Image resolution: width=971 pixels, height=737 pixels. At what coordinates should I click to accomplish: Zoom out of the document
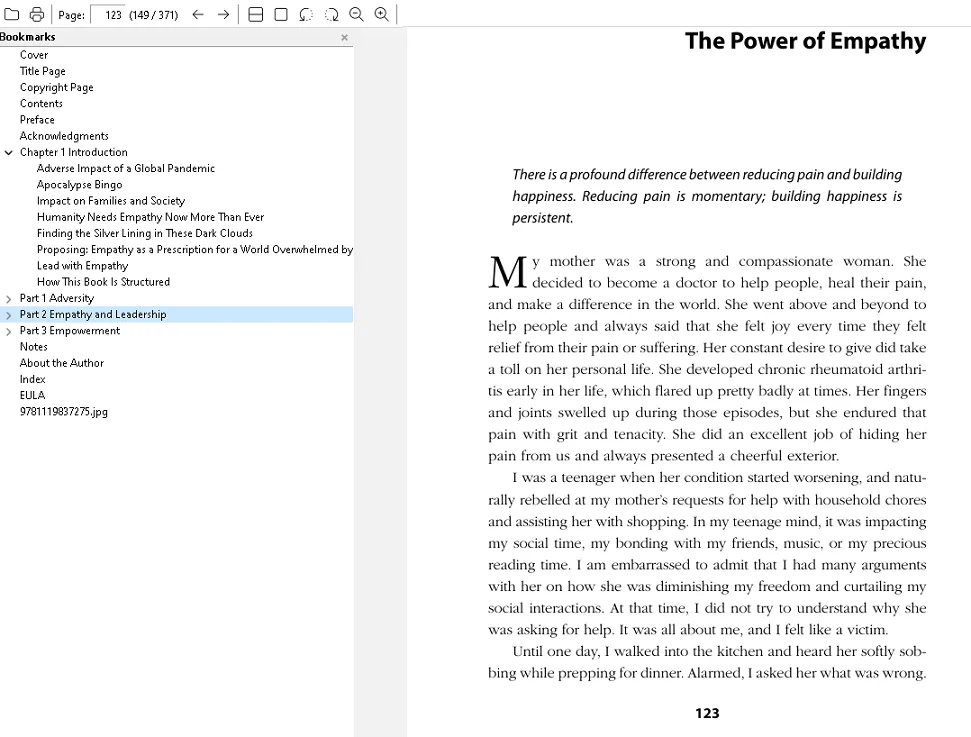tap(356, 14)
